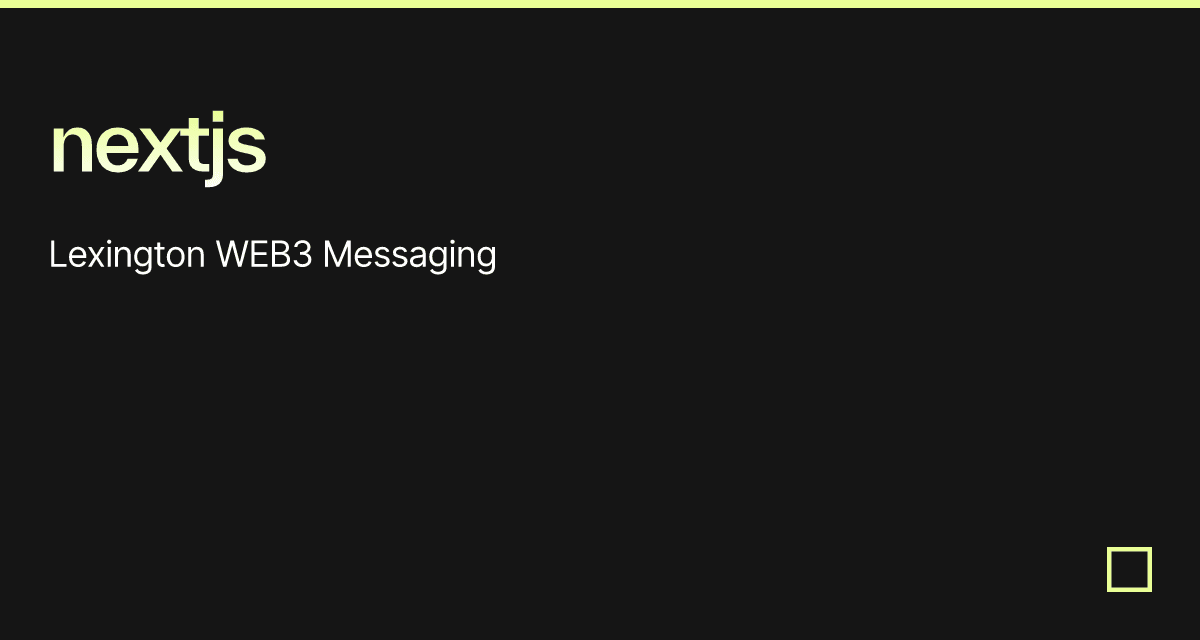Screen dimensions: 1200x640
Task: Click the word Lexington
Action: click(128, 256)
